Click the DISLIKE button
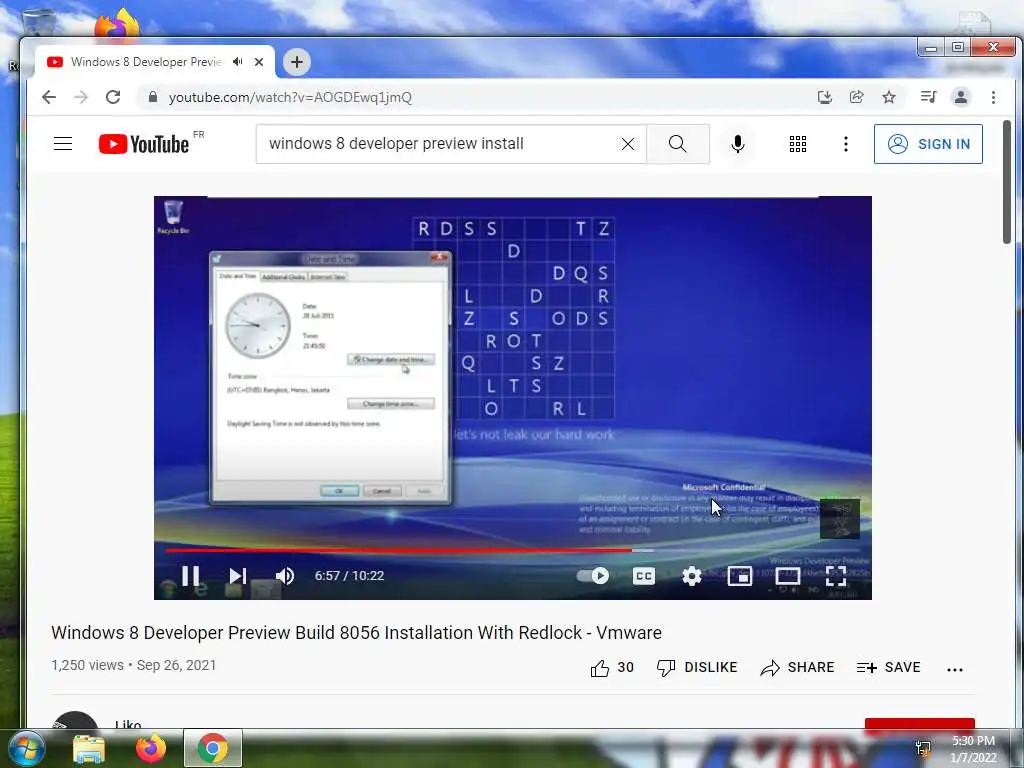The height and width of the screenshot is (768, 1024). tap(697, 667)
